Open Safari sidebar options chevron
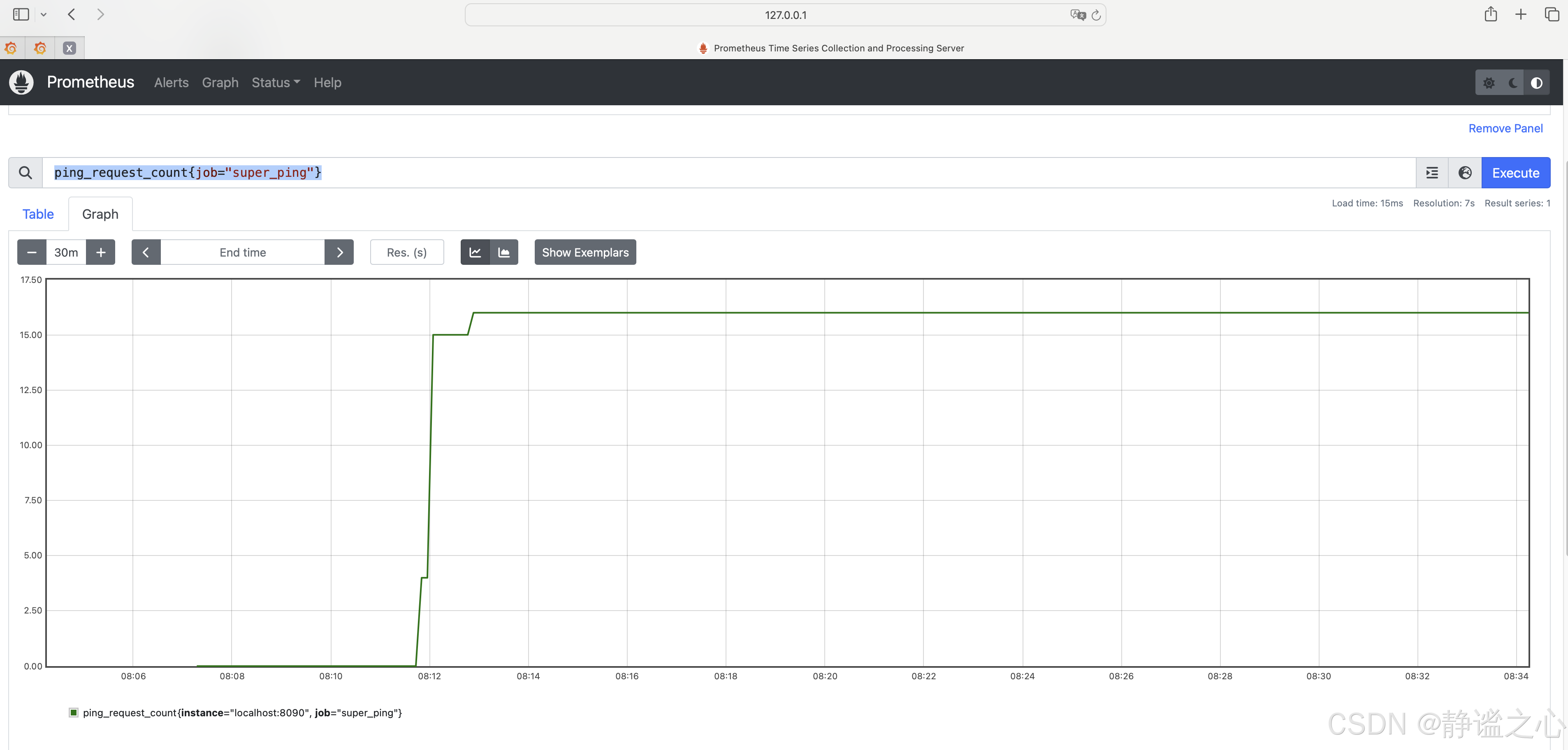This screenshot has width=1568, height=750. pyautogui.click(x=44, y=15)
